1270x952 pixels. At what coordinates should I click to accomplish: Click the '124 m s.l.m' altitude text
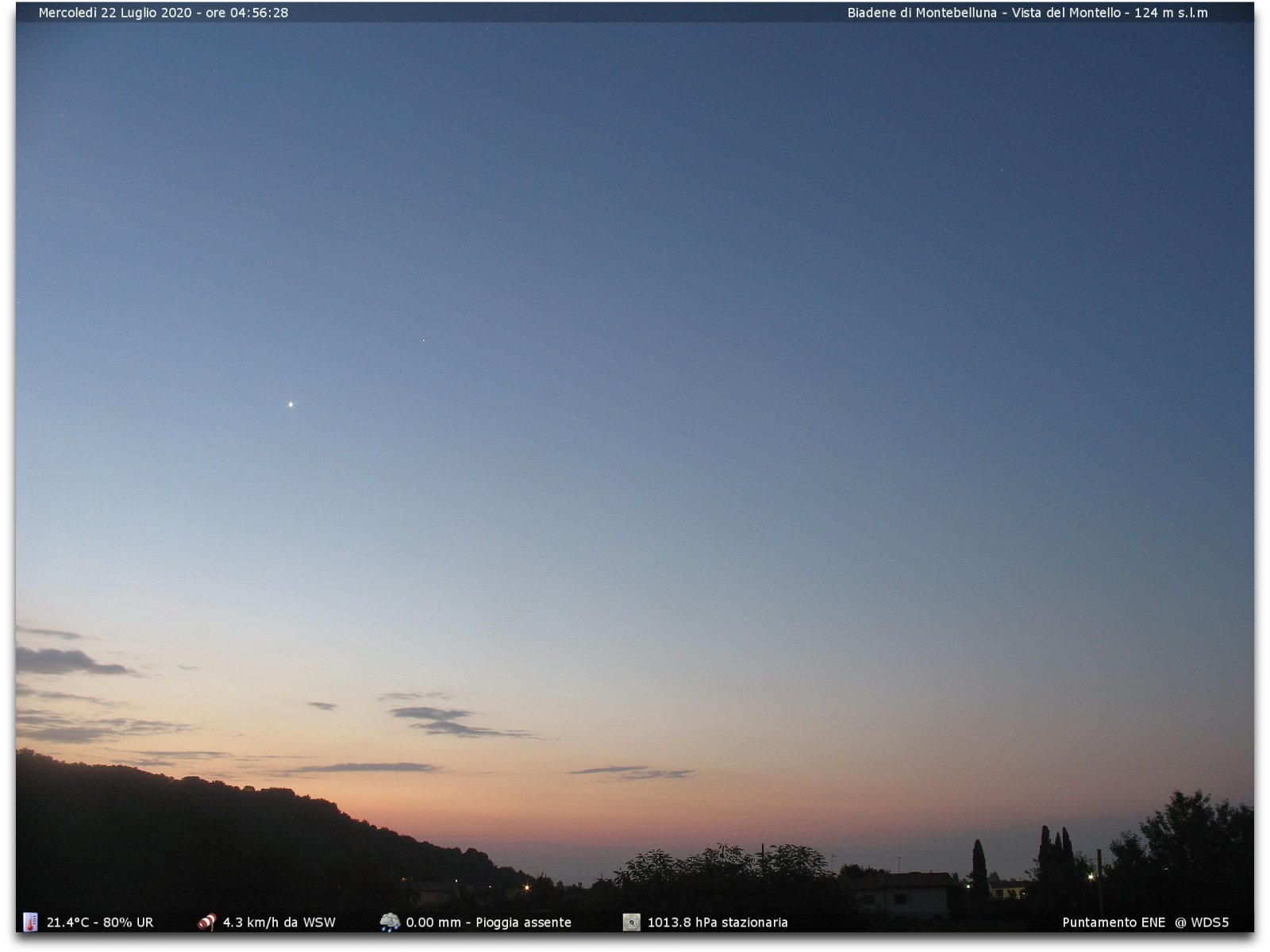1171,13
